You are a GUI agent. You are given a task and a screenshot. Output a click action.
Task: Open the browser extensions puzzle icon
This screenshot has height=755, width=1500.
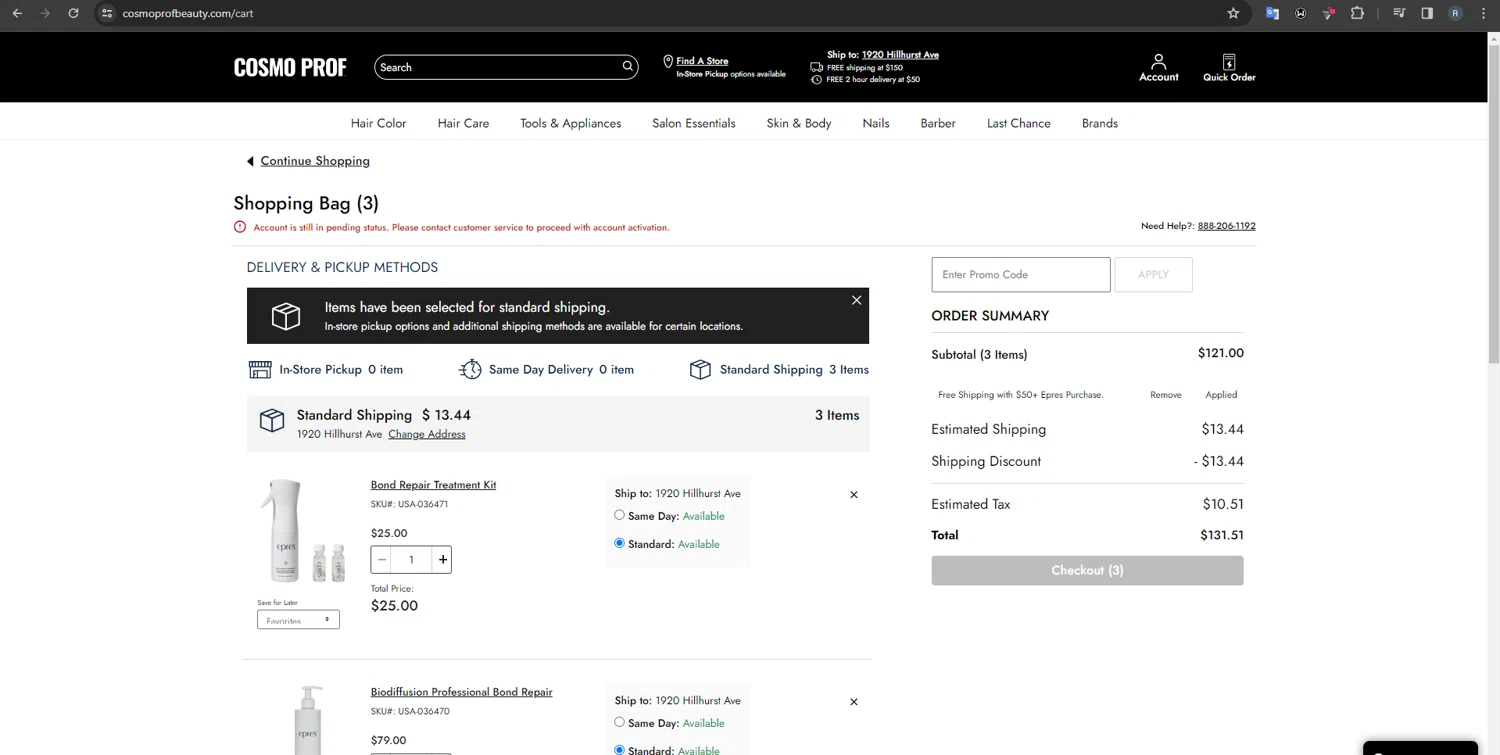pyautogui.click(x=1357, y=13)
